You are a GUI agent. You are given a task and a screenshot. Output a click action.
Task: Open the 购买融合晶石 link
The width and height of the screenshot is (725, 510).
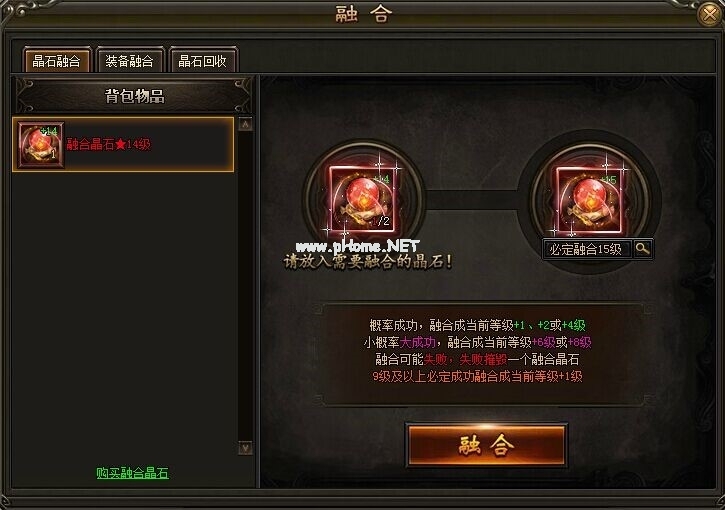pos(132,473)
